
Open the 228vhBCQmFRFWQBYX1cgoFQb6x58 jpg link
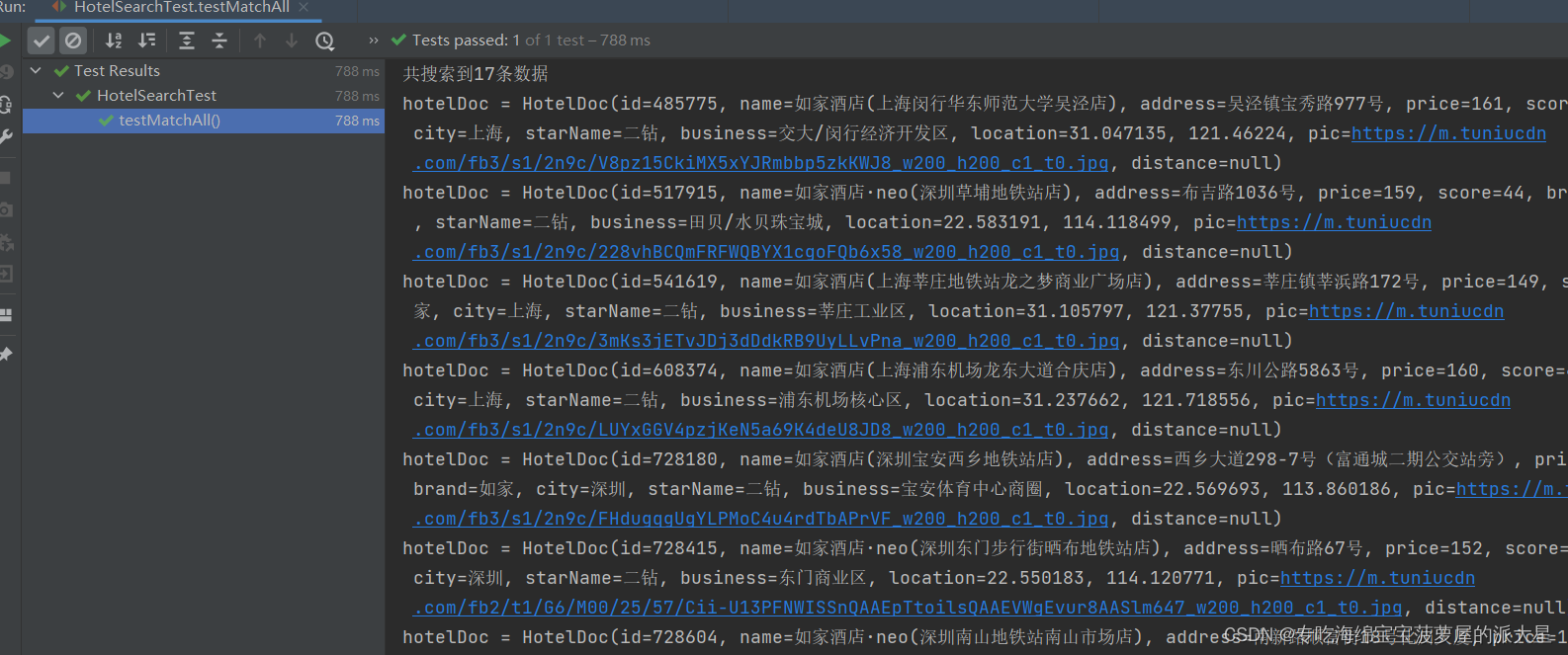tap(767, 252)
